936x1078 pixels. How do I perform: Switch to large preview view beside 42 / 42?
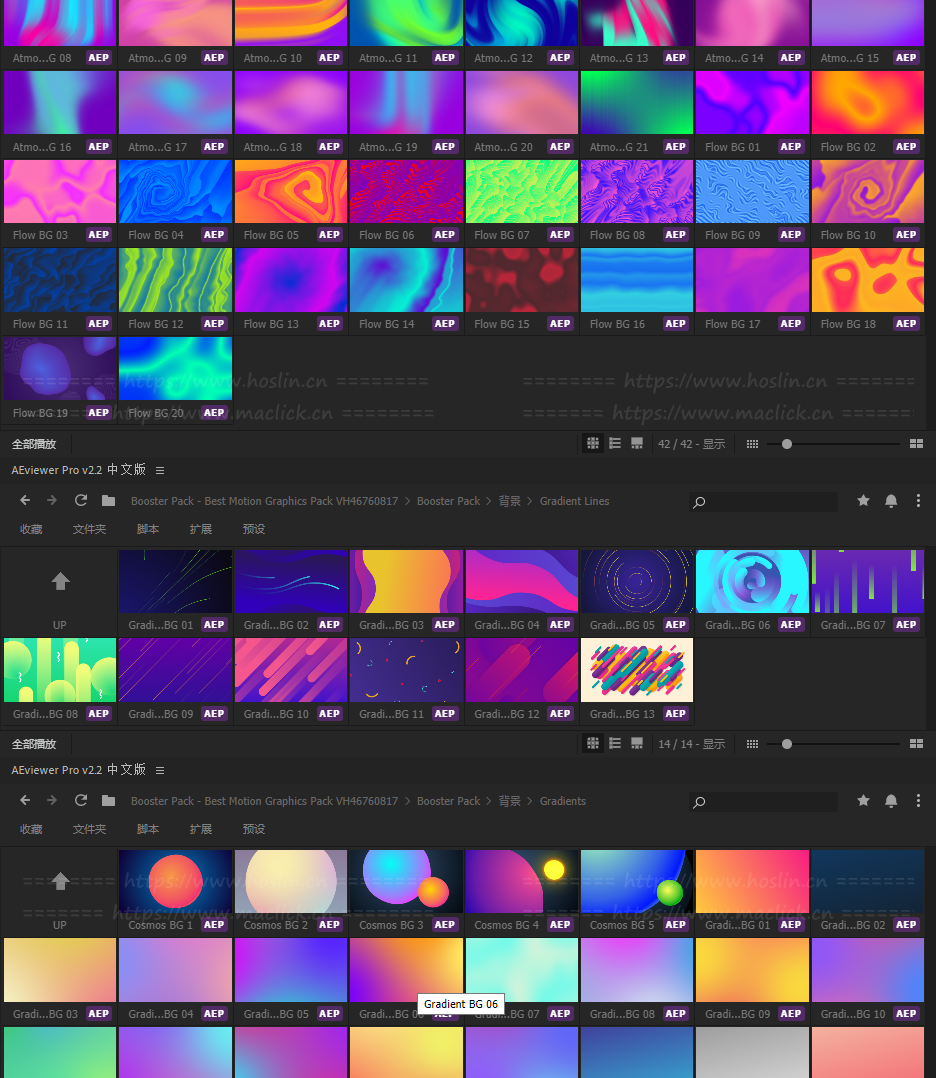coord(637,443)
